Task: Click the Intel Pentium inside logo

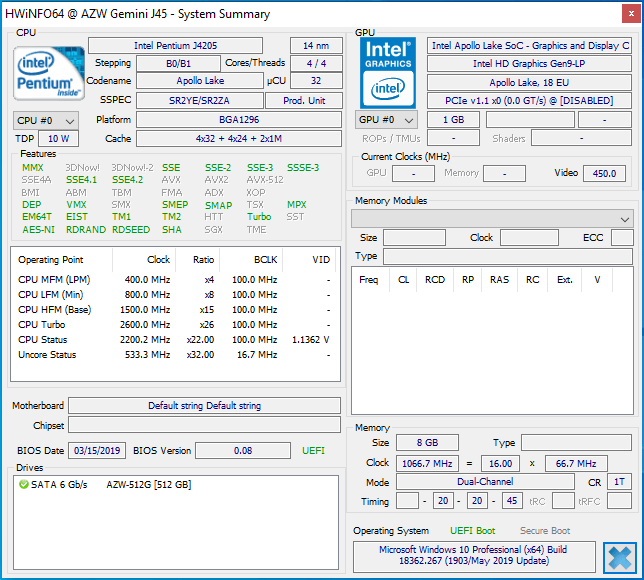Action: 49,74
